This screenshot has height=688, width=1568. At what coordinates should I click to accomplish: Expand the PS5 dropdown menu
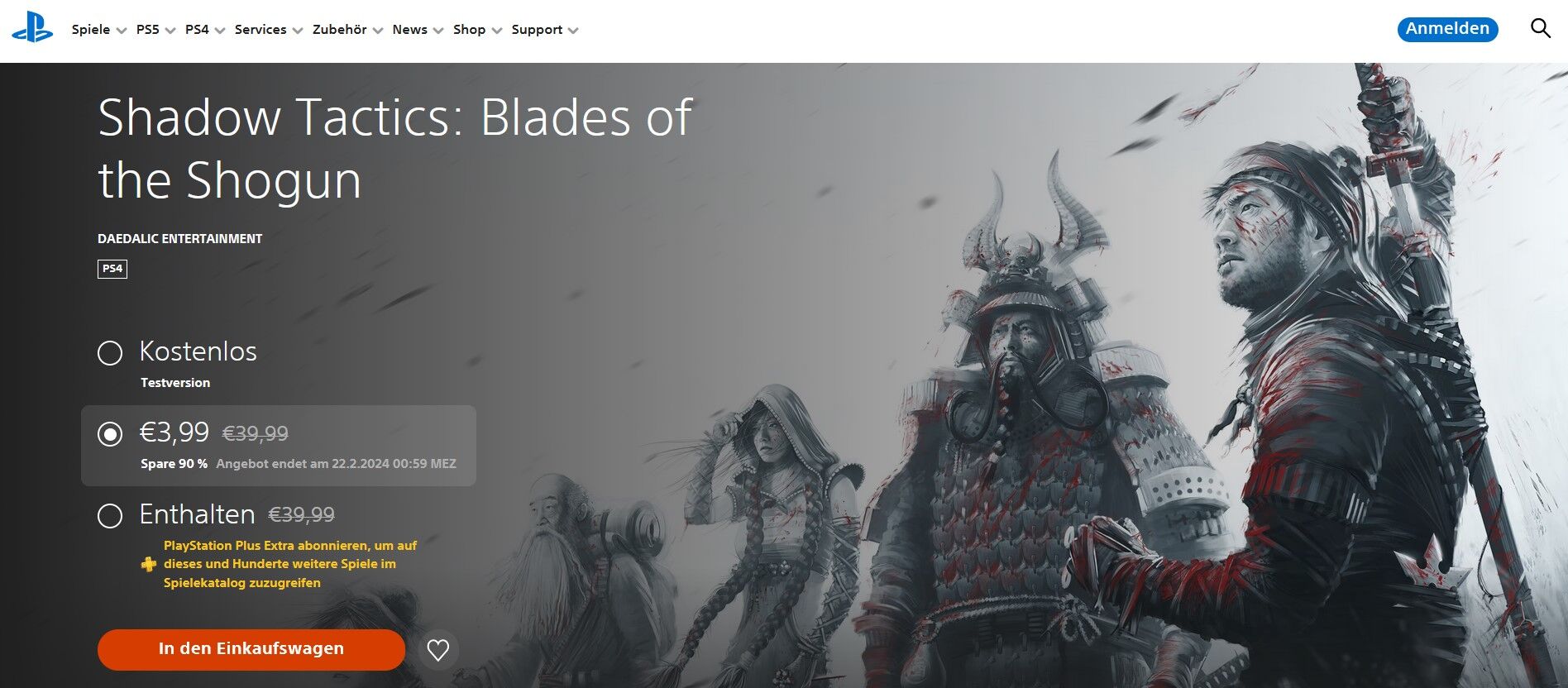click(x=155, y=30)
